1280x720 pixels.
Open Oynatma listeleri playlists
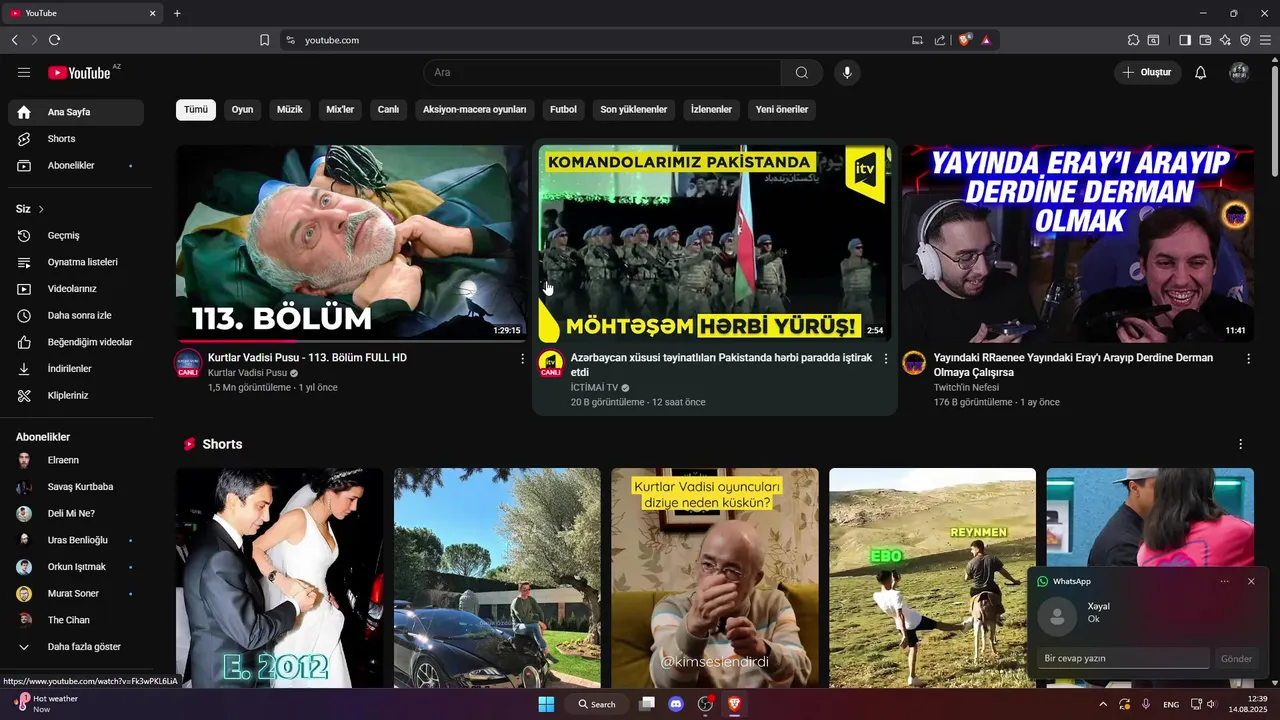(x=76, y=262)
